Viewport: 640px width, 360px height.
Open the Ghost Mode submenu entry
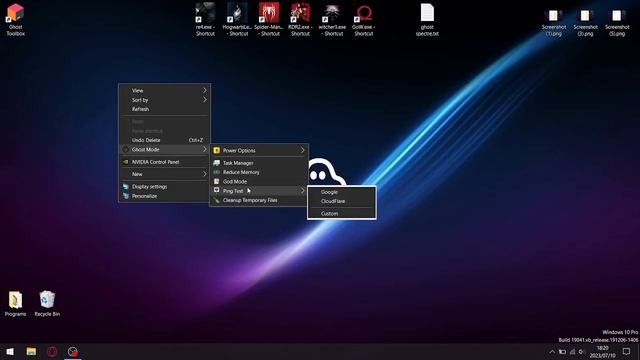click(x=164, y=149)
